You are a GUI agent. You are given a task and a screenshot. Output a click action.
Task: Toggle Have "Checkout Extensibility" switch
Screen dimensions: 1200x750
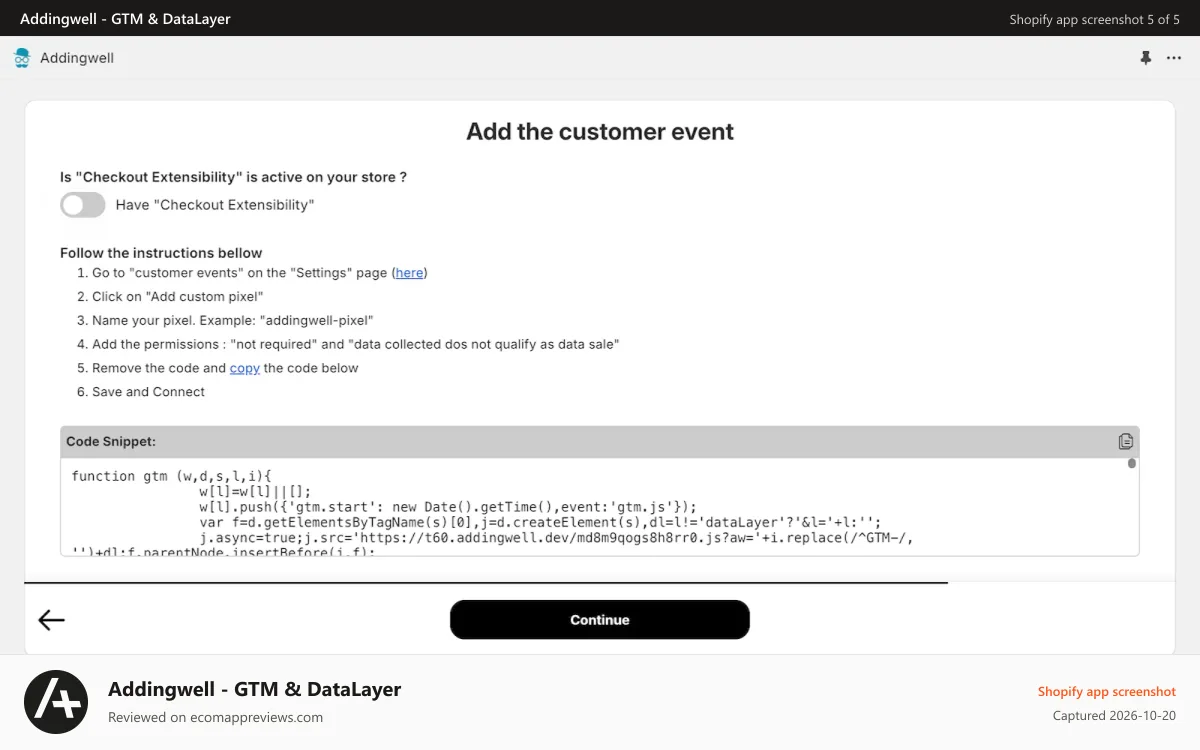tap(83, 205)
